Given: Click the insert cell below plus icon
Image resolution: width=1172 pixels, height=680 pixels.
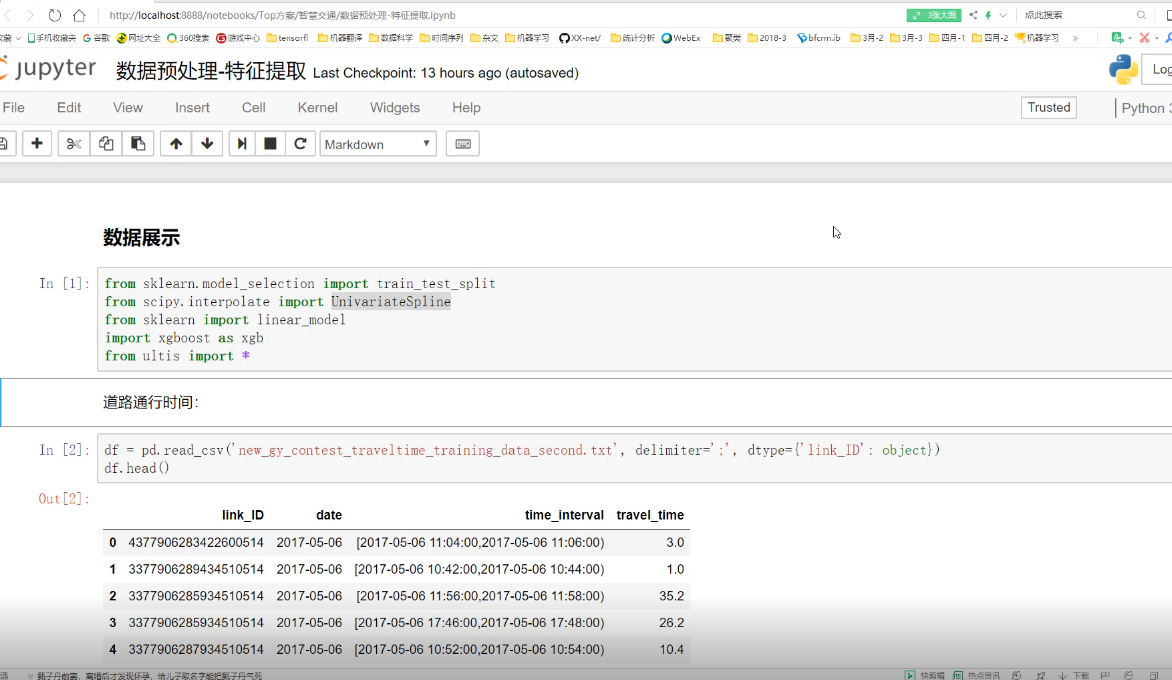Looking at the screenshot, I should point(37,144).
